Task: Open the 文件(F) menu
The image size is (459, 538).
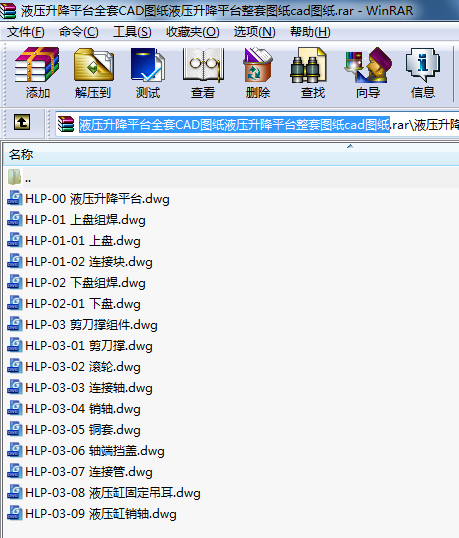Action: pyautogui.click(x=26, y=32)
